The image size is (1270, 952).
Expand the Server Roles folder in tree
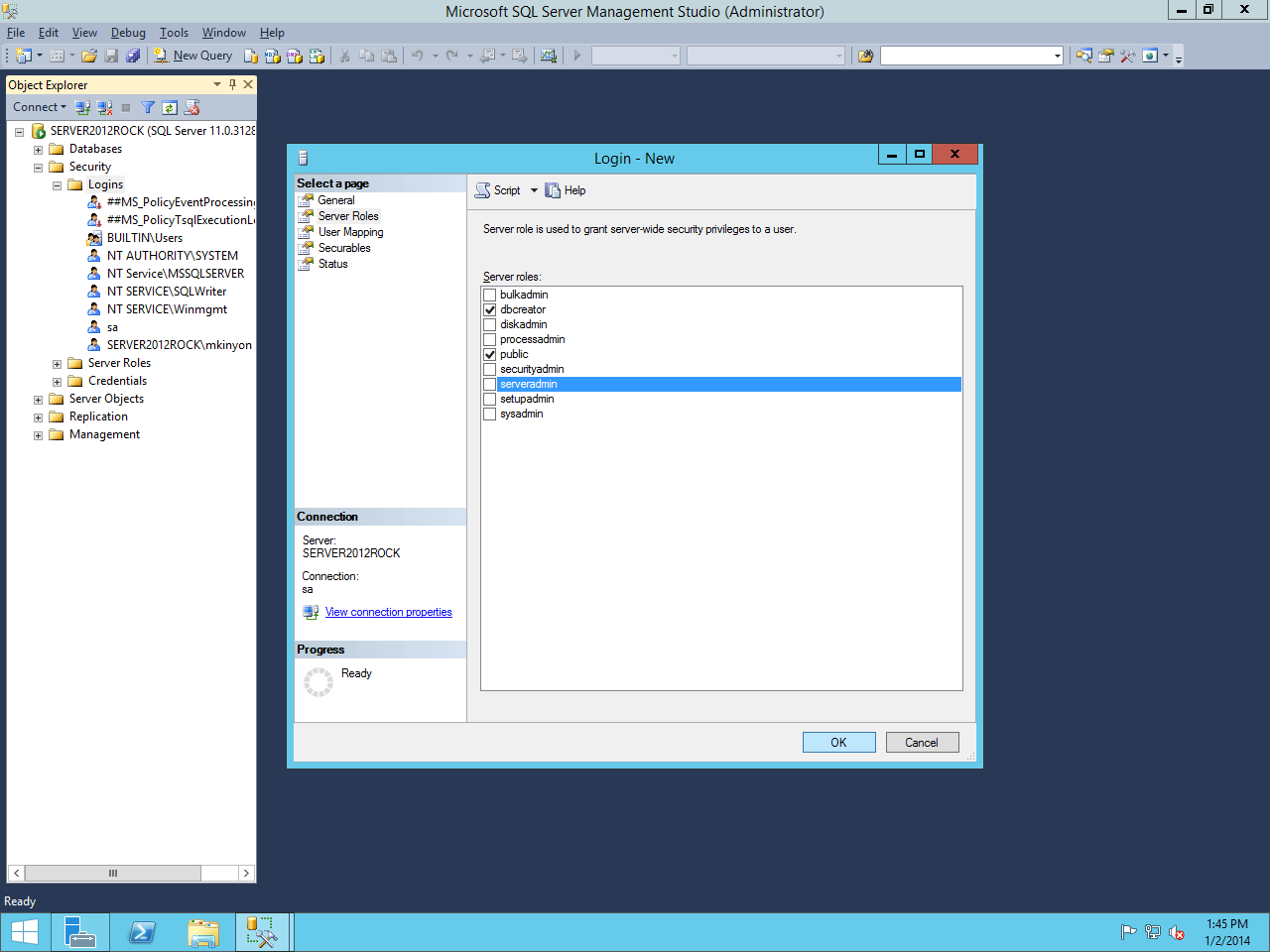[57, 364]
